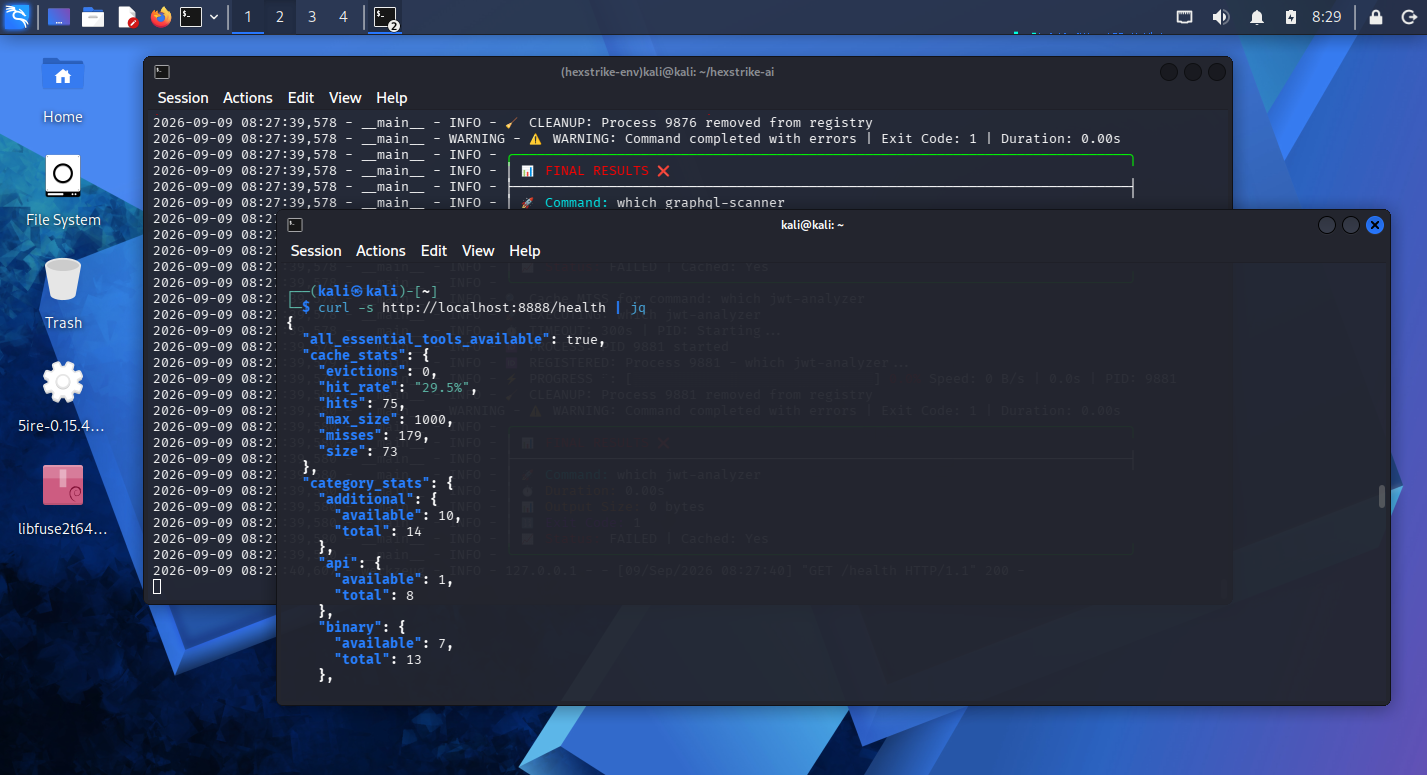Open the terminal launcher in the panel

click(191, 17)
